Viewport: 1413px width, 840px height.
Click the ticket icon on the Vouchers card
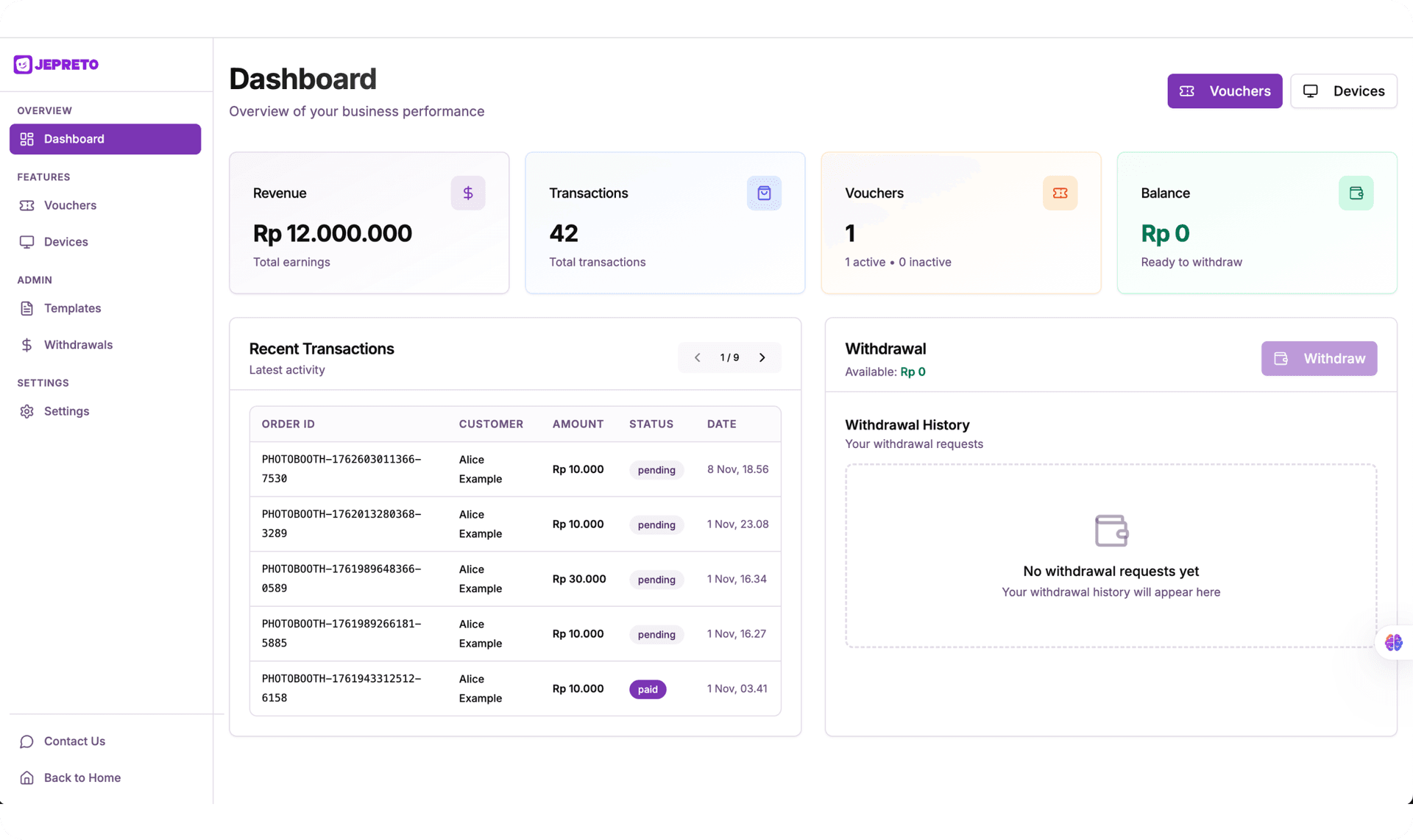(x=1060, y=193)
